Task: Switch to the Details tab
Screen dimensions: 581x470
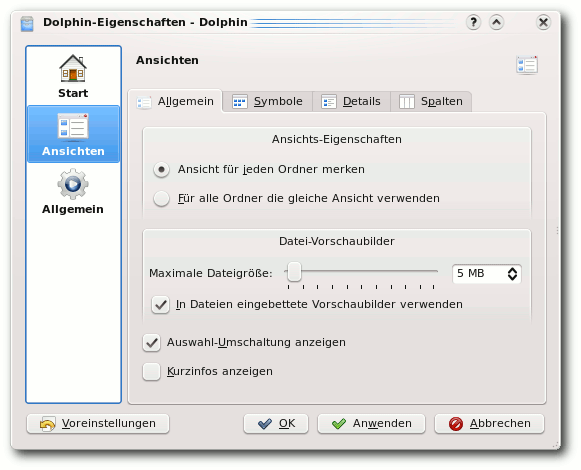Action: pyautogui.click(x=351, y=101)
